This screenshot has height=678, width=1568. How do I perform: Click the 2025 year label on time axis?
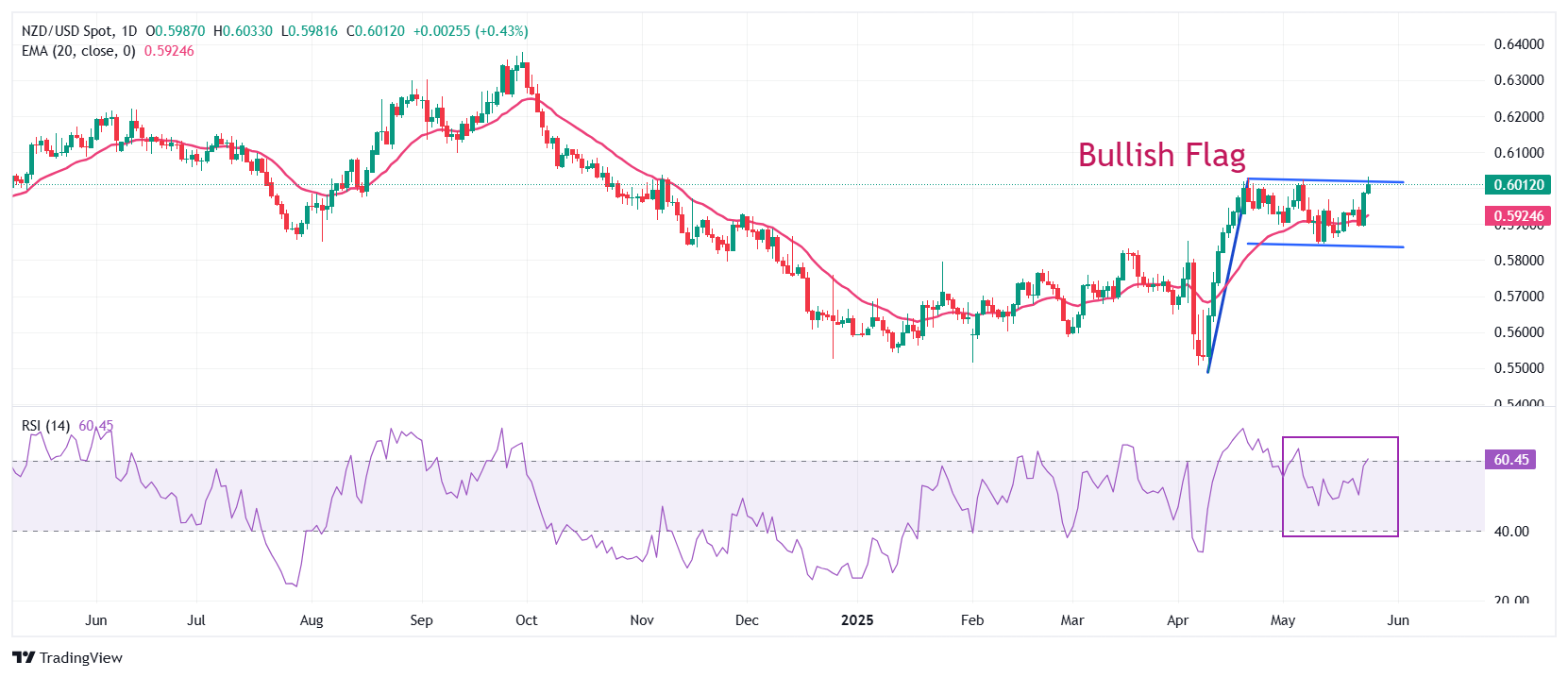point(857,620)
